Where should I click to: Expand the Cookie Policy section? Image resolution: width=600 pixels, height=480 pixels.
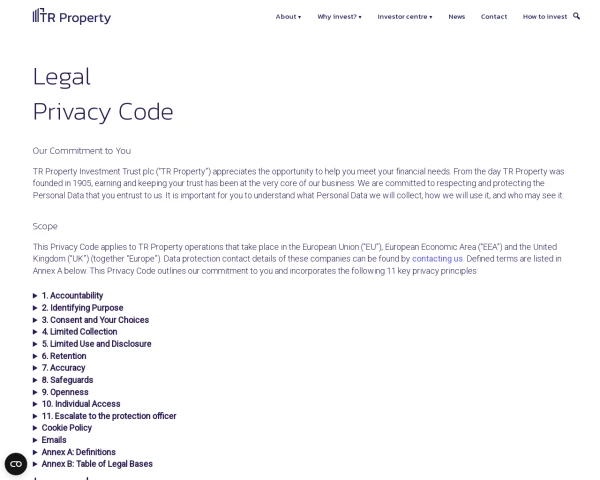point(66,428)
